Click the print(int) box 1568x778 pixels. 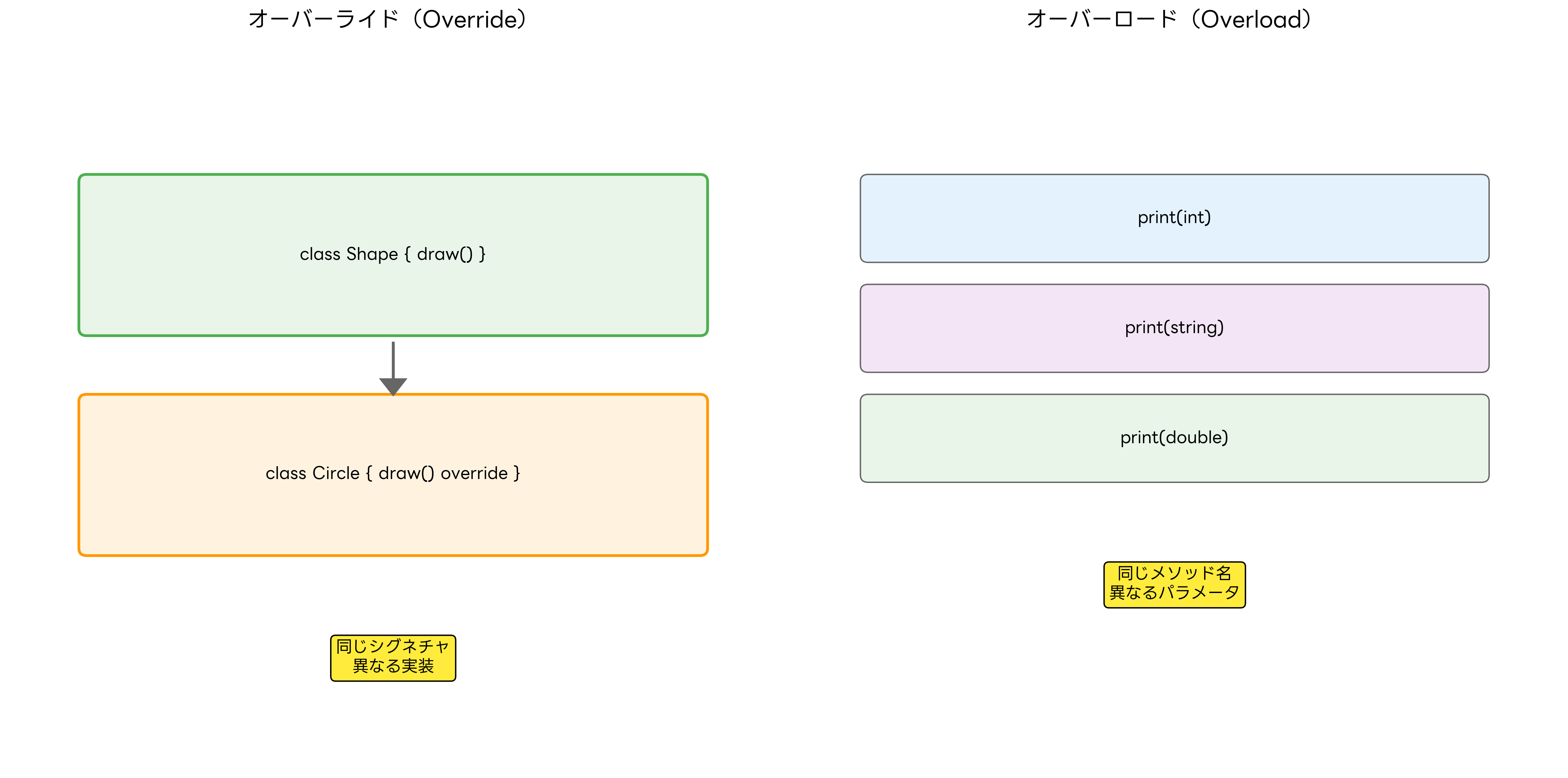coord(1174,218)
